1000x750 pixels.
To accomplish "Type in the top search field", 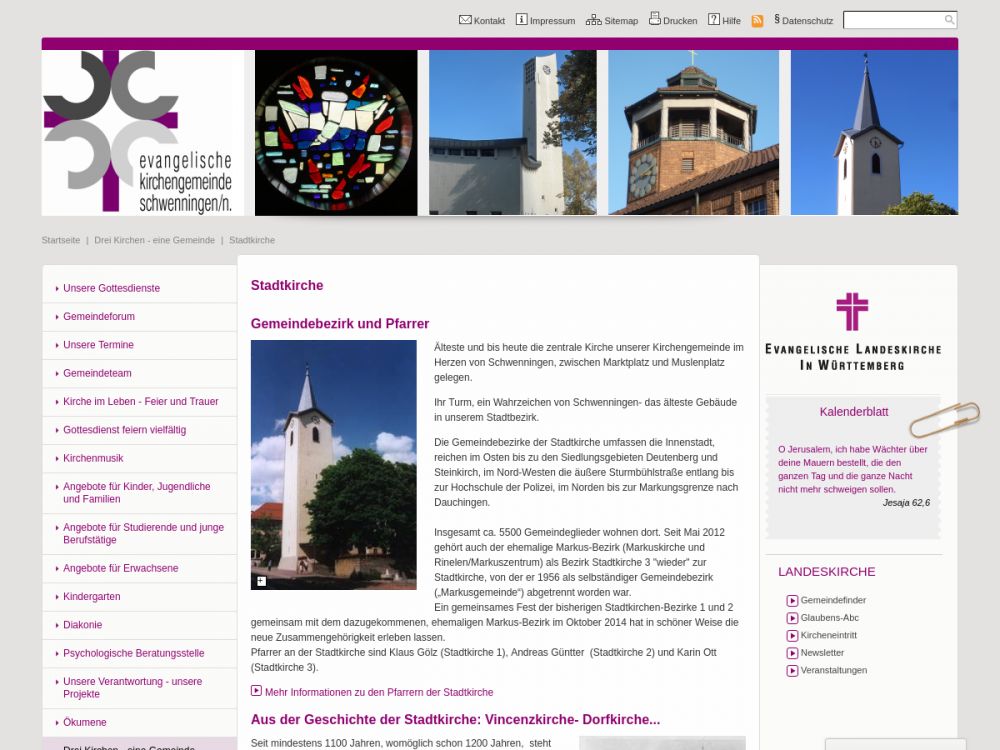I will pyautogui.click(x=893, y=20).
